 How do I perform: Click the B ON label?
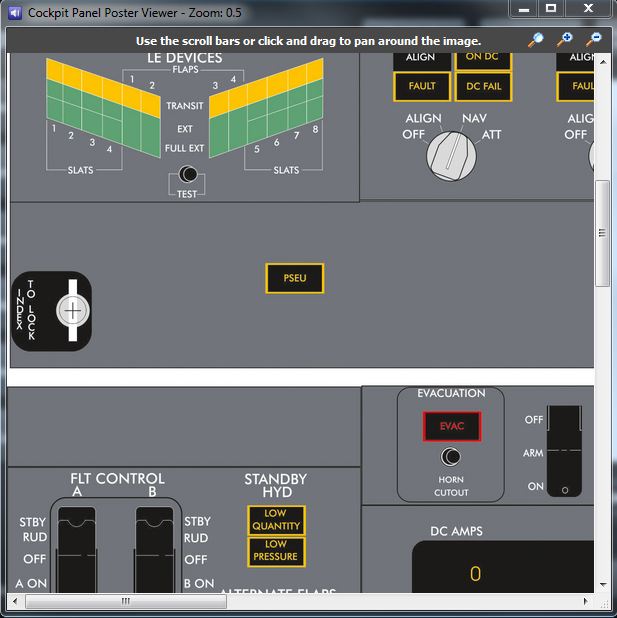199,583
